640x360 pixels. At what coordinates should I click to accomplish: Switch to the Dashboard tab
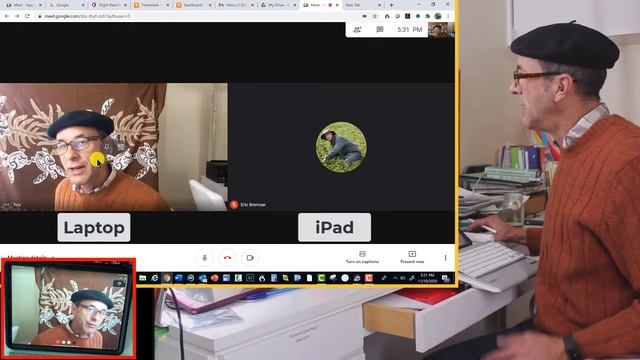(x=193, y=5)
